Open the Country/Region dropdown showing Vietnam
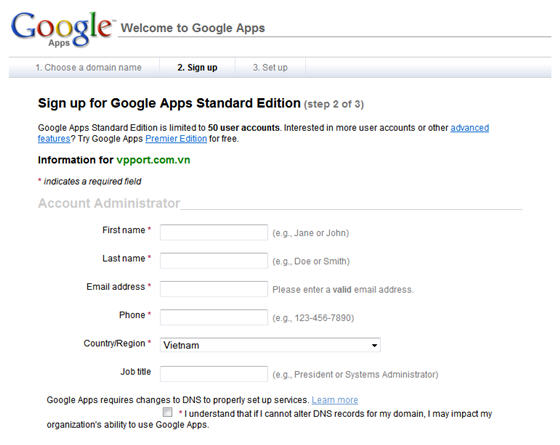 [270, 345]
